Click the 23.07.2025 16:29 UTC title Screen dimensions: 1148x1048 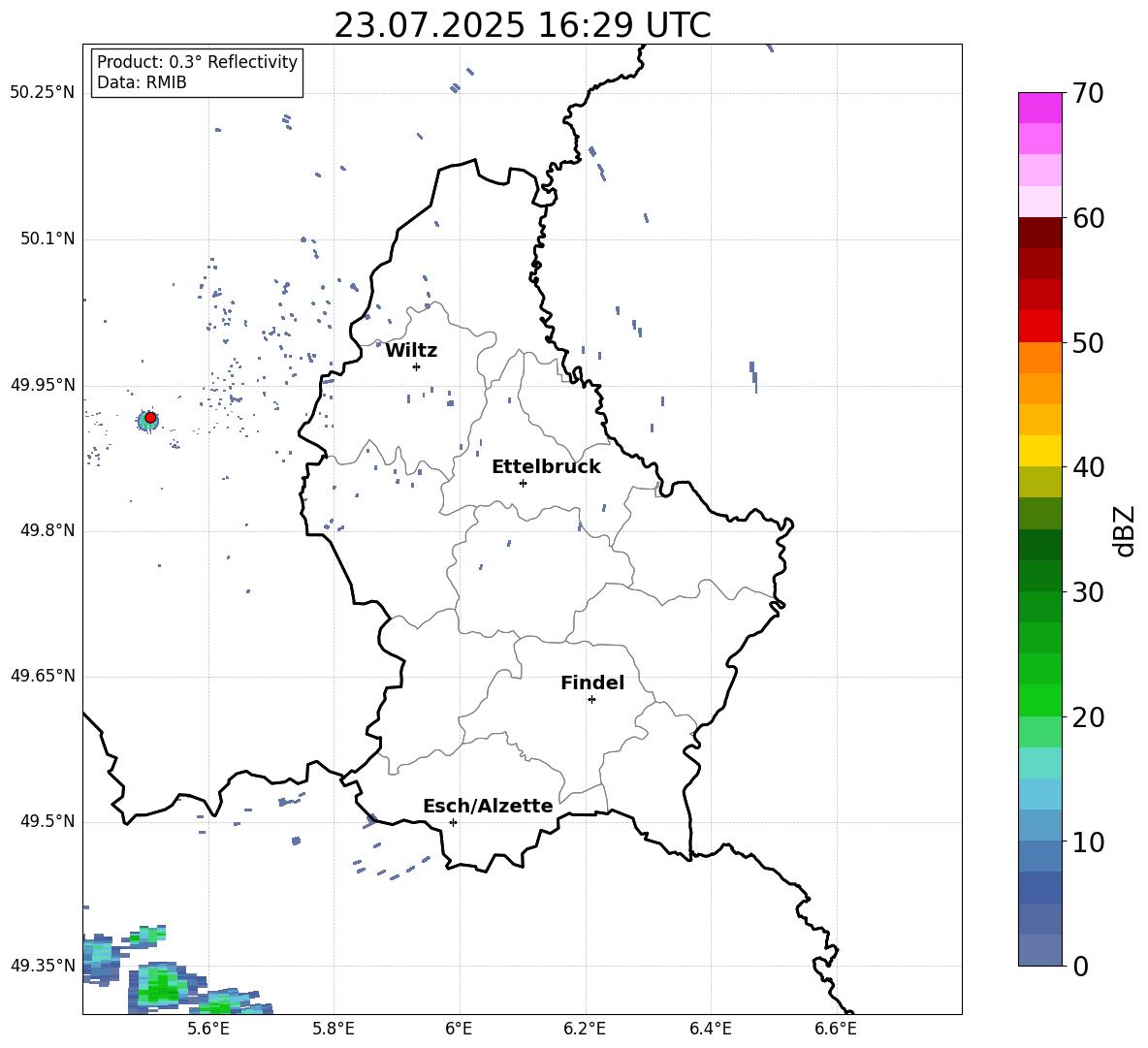coord(523,25)
